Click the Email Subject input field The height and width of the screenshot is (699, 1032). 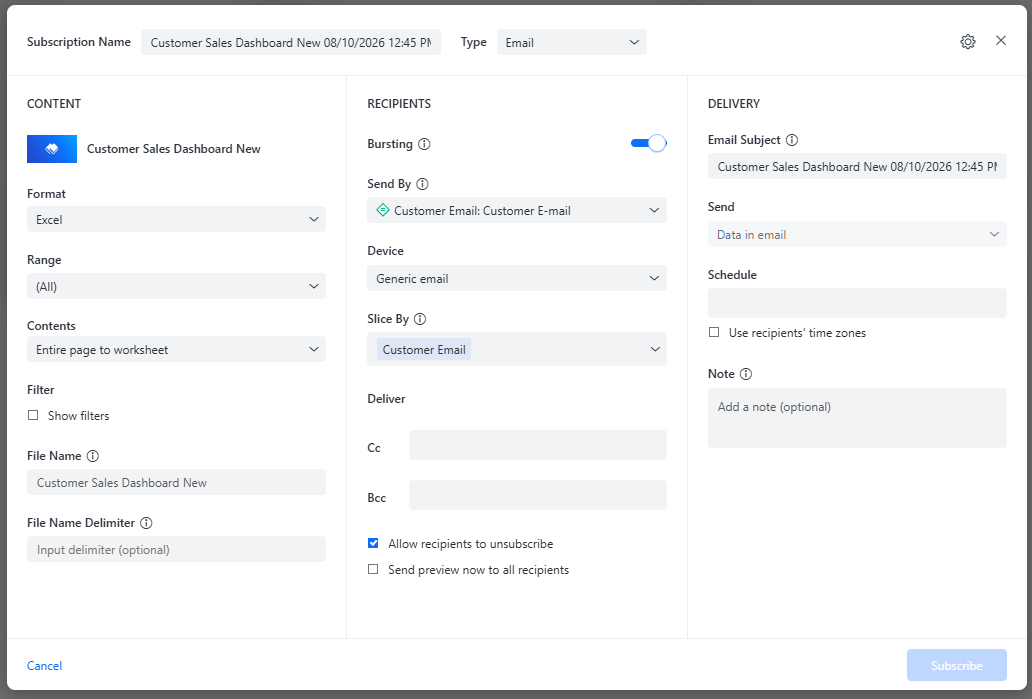tap(857, 167)
